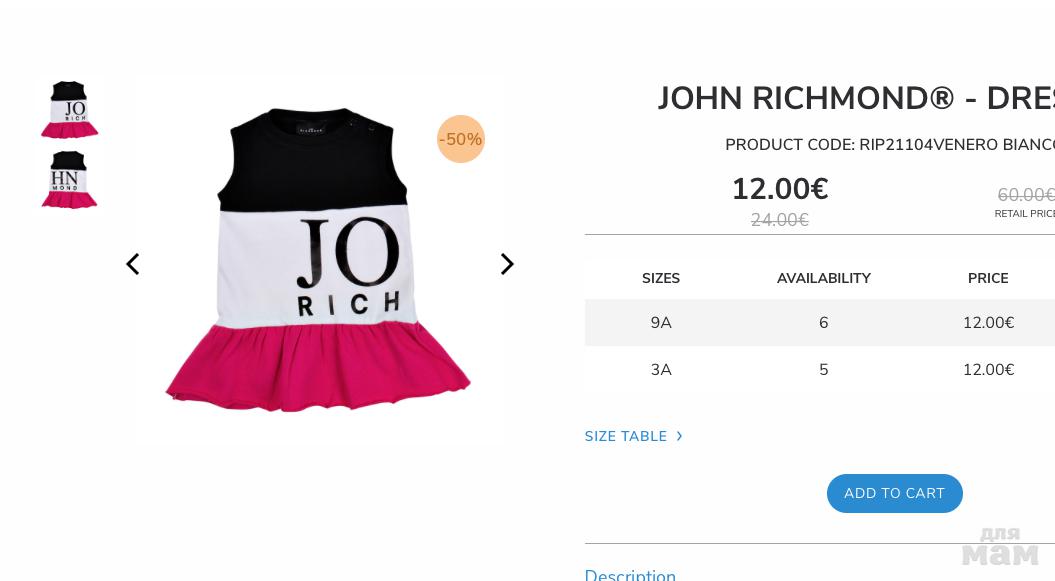The height and width of the screenshot is (581, 1055).
Task: Select size 3A row
Action: click(820, 369)
